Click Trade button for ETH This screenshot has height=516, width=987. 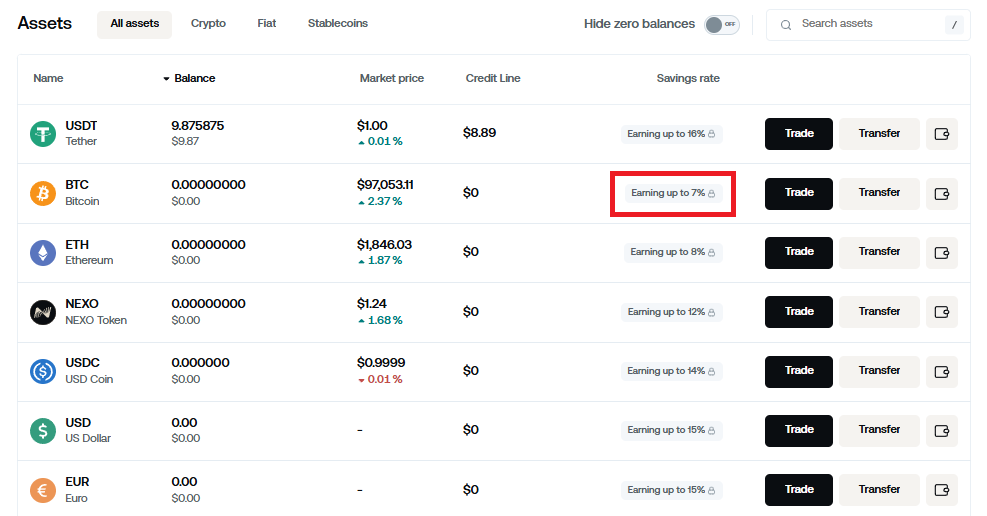(x=799, y=252)
